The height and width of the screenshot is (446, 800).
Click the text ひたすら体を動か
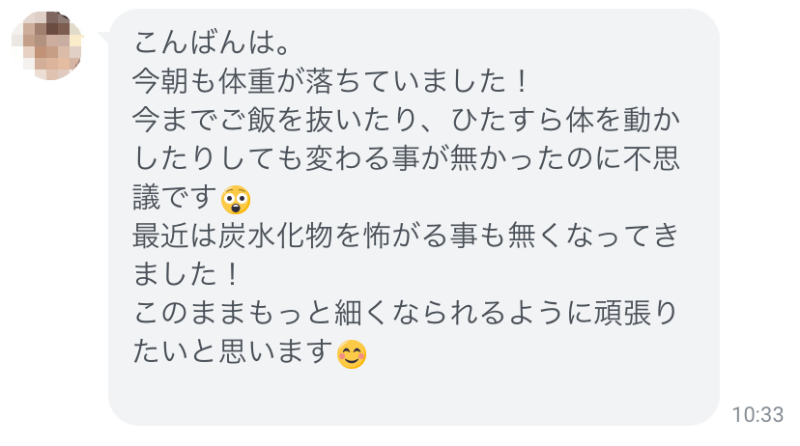[x=565, y=120]
